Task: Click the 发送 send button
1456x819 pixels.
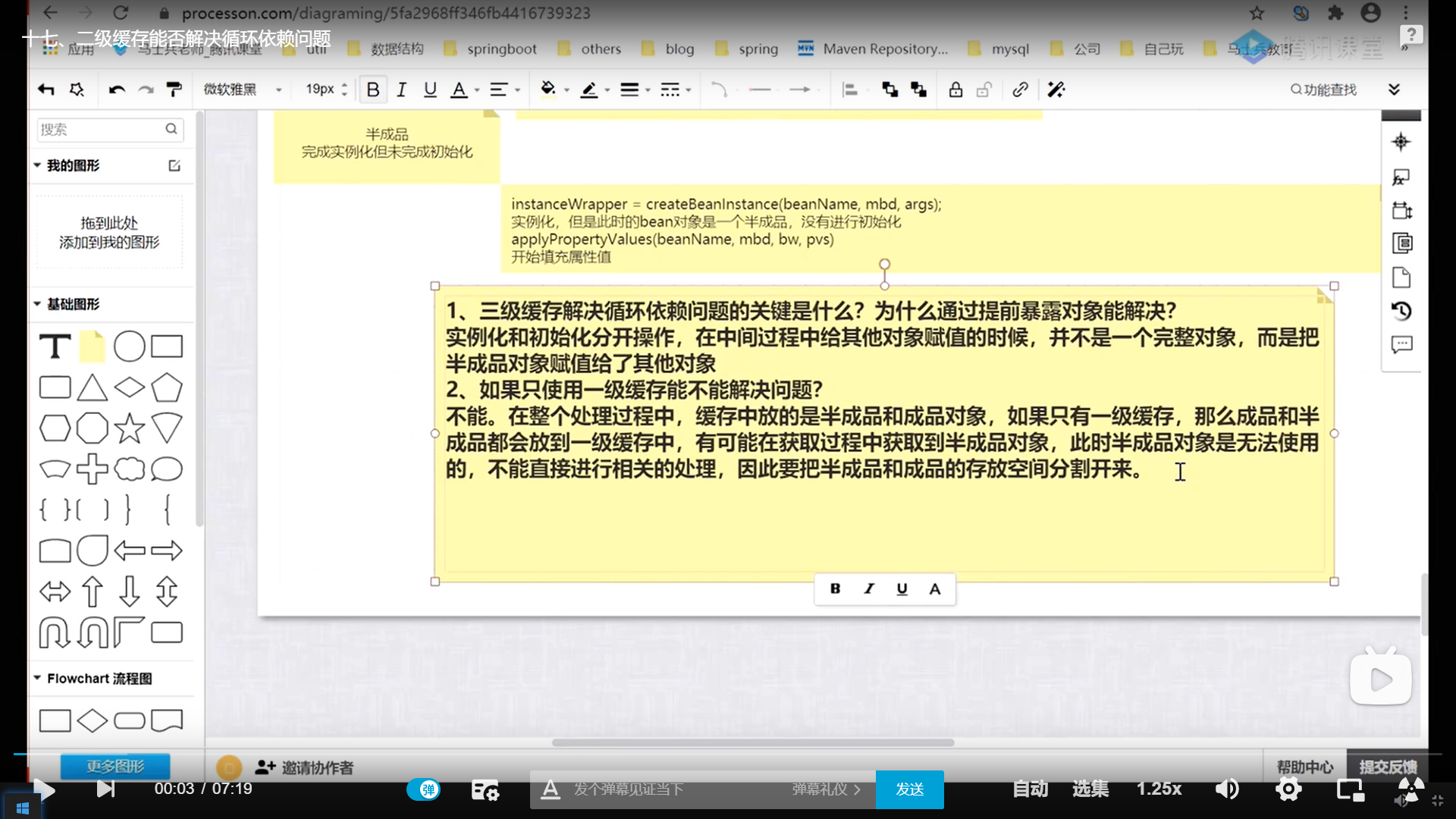Action: (909, 789)
